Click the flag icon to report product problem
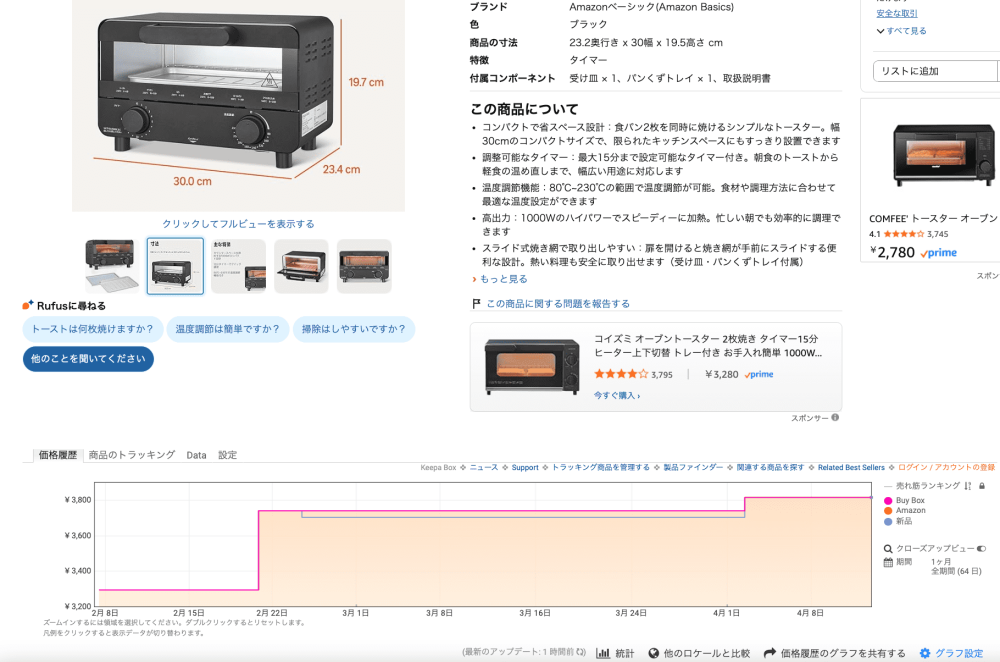The width and height of the screenshot is (1000, 662). (x=477, y=304)
